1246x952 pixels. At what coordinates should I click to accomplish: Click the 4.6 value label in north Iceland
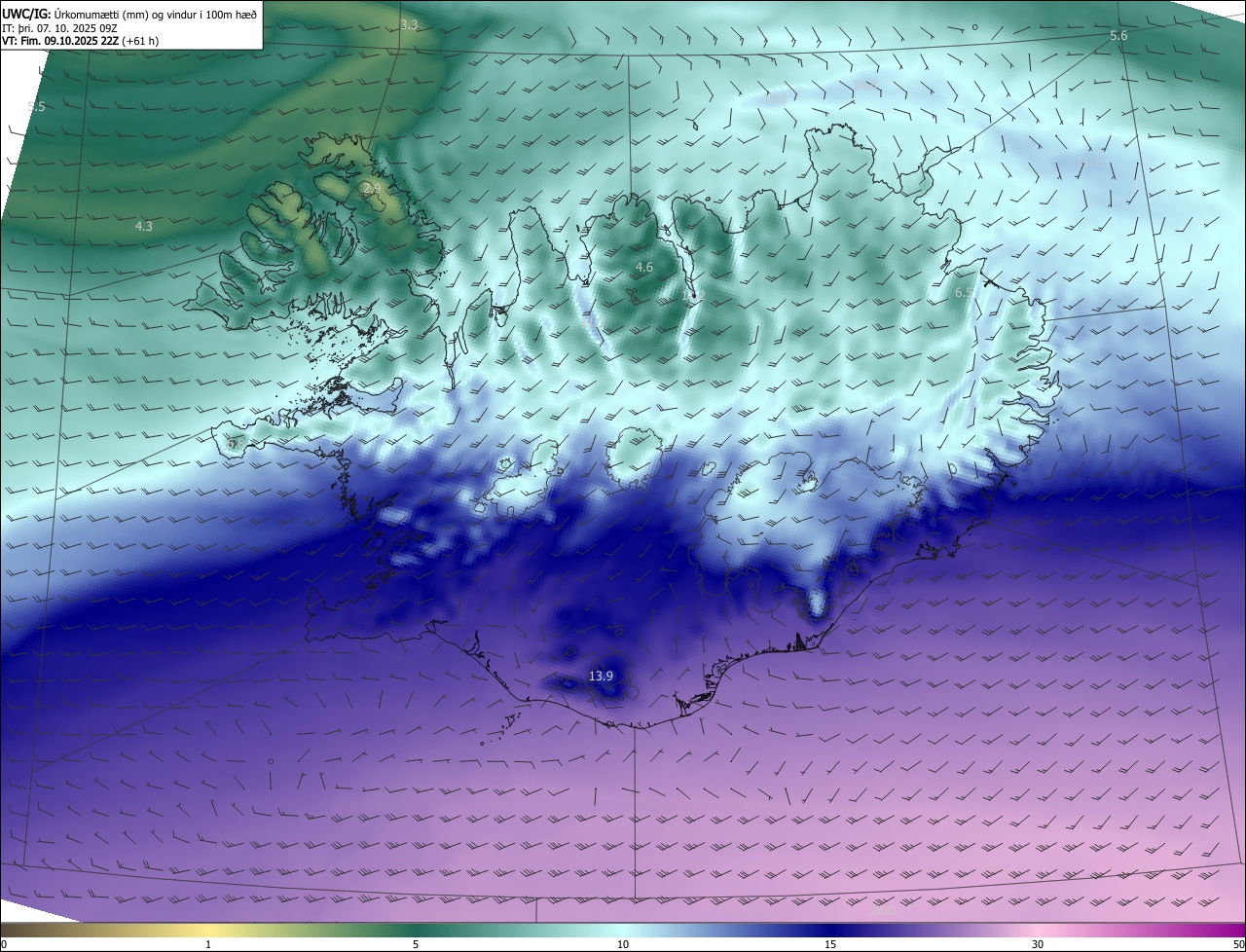[644, 267]
